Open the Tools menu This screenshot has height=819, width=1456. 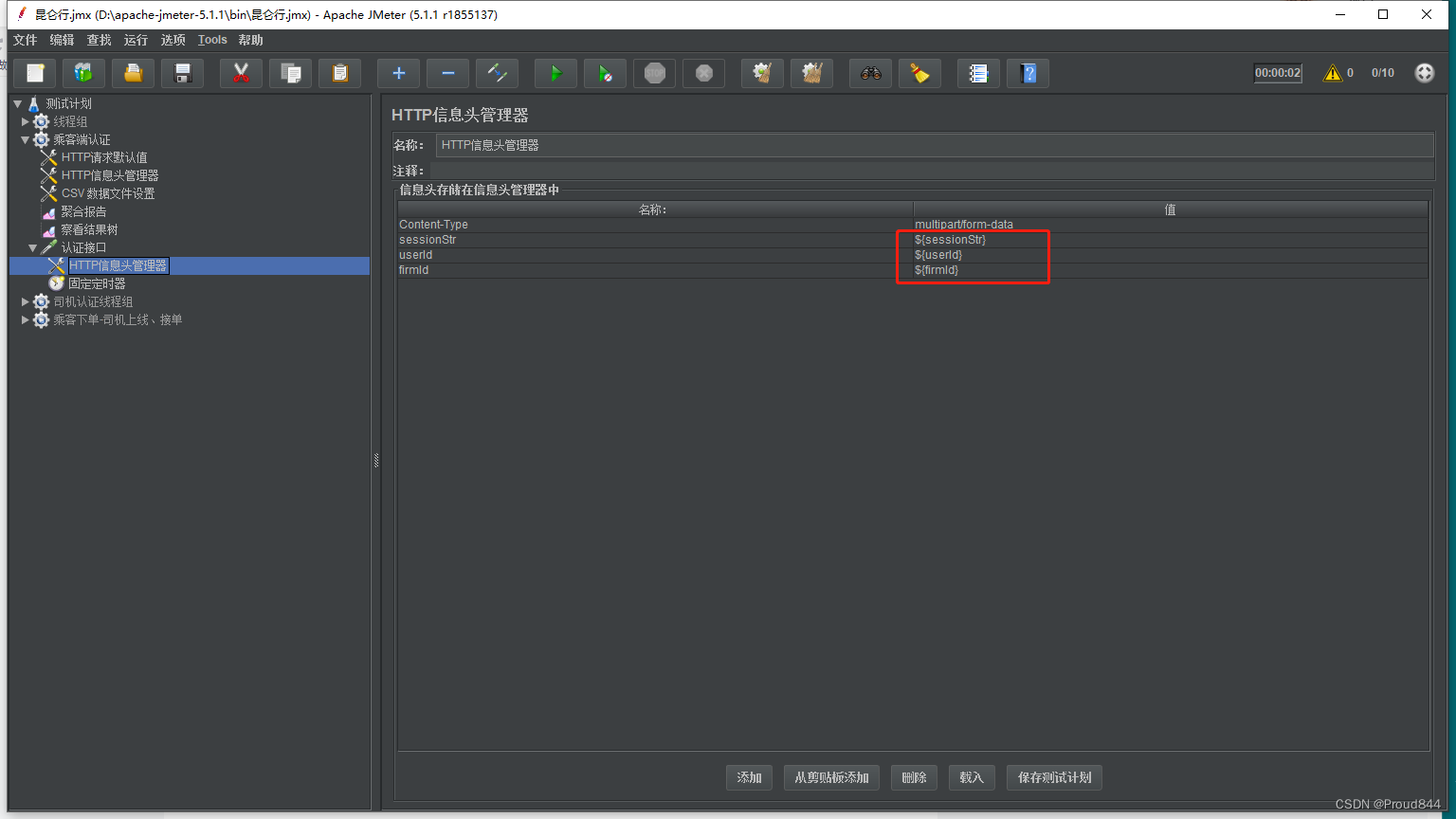(212, 40)
